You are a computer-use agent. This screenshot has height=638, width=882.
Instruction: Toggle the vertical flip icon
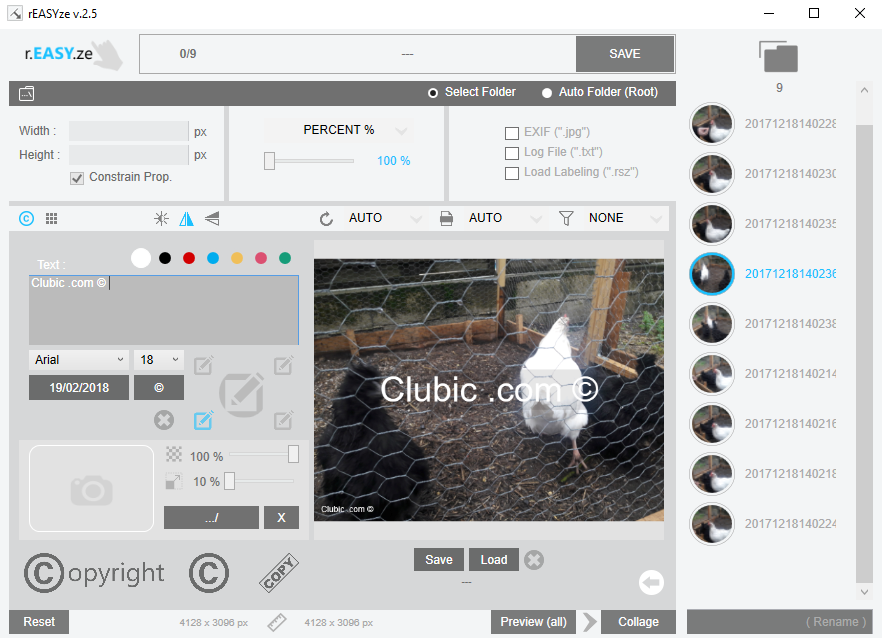point(212,218)
